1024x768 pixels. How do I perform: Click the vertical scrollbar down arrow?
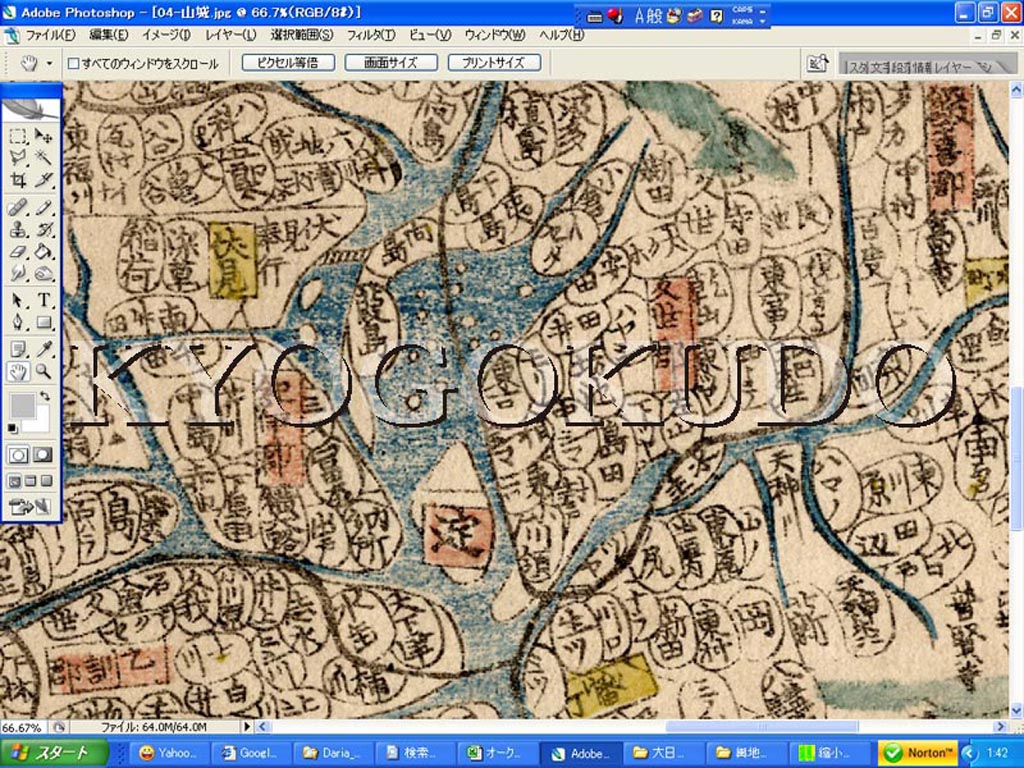click(x=1016, y=711)
